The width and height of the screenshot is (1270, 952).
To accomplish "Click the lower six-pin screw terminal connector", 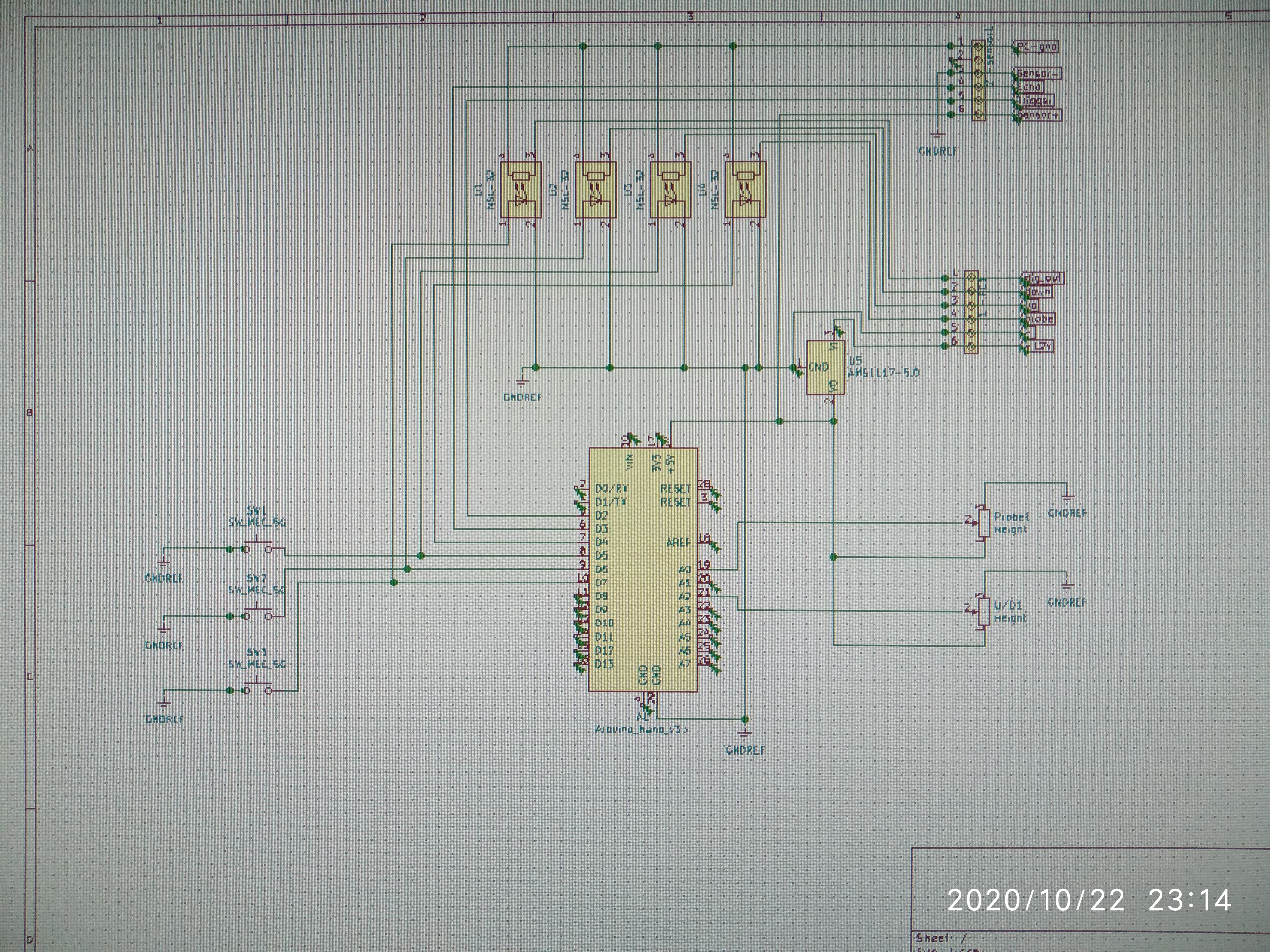I will [x=971, y=312].
